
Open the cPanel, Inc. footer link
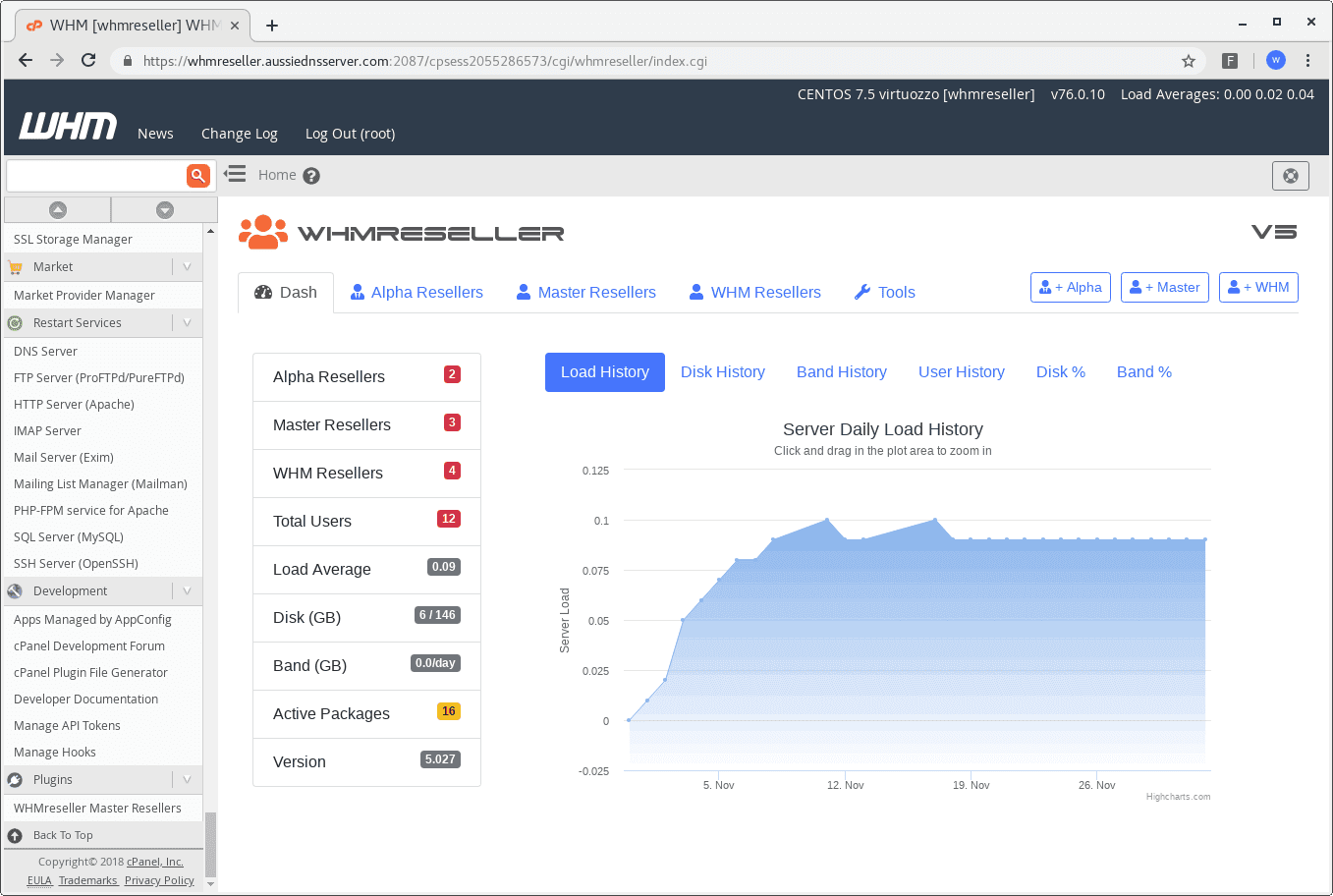point(155,862)
